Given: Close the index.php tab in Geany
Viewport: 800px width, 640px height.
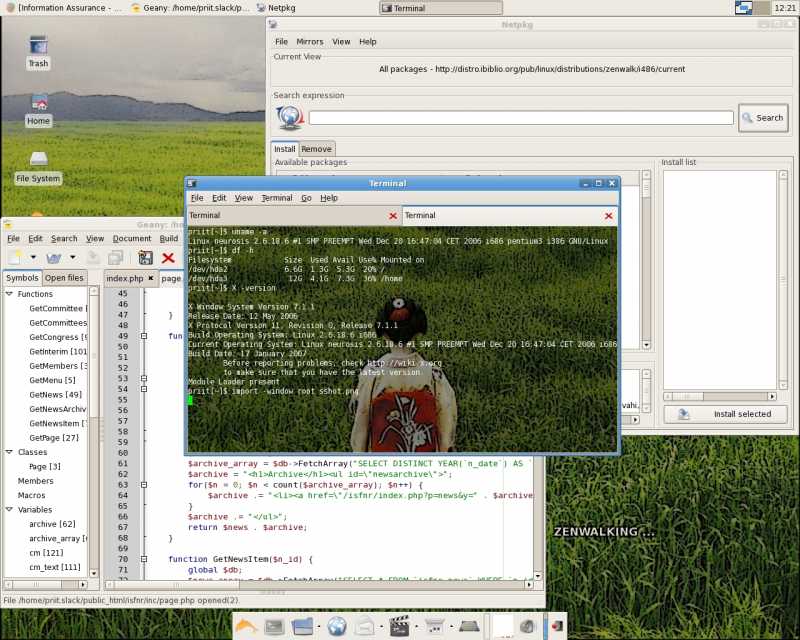Looking at the screenshot, I should coord(151,278).
